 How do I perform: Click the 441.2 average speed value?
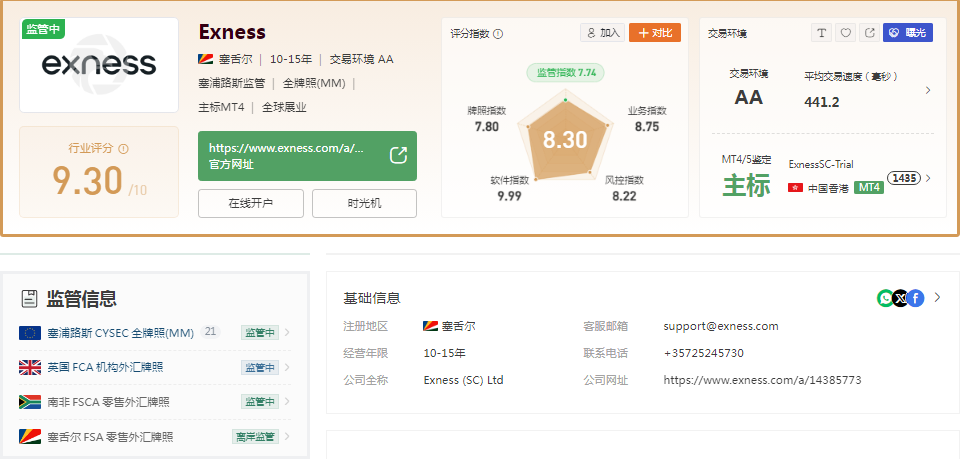[822, 102]
